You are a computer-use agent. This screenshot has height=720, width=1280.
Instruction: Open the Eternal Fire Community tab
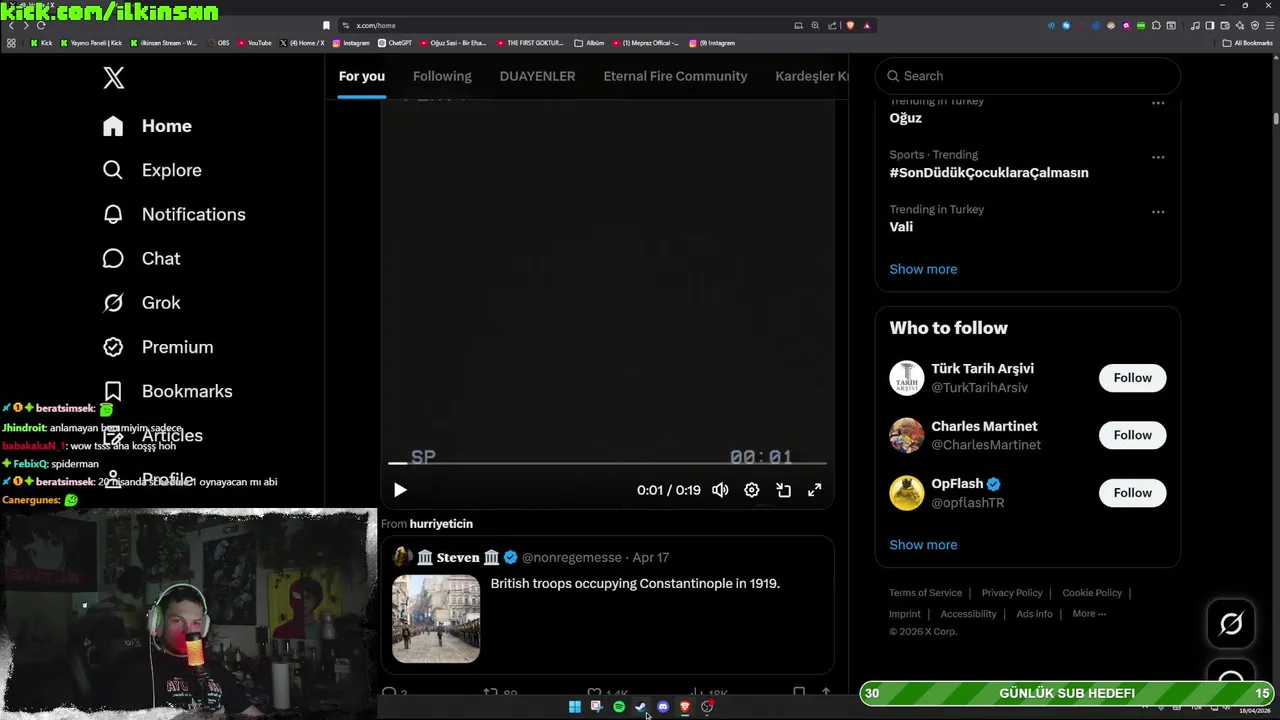[x=675, y=76]
